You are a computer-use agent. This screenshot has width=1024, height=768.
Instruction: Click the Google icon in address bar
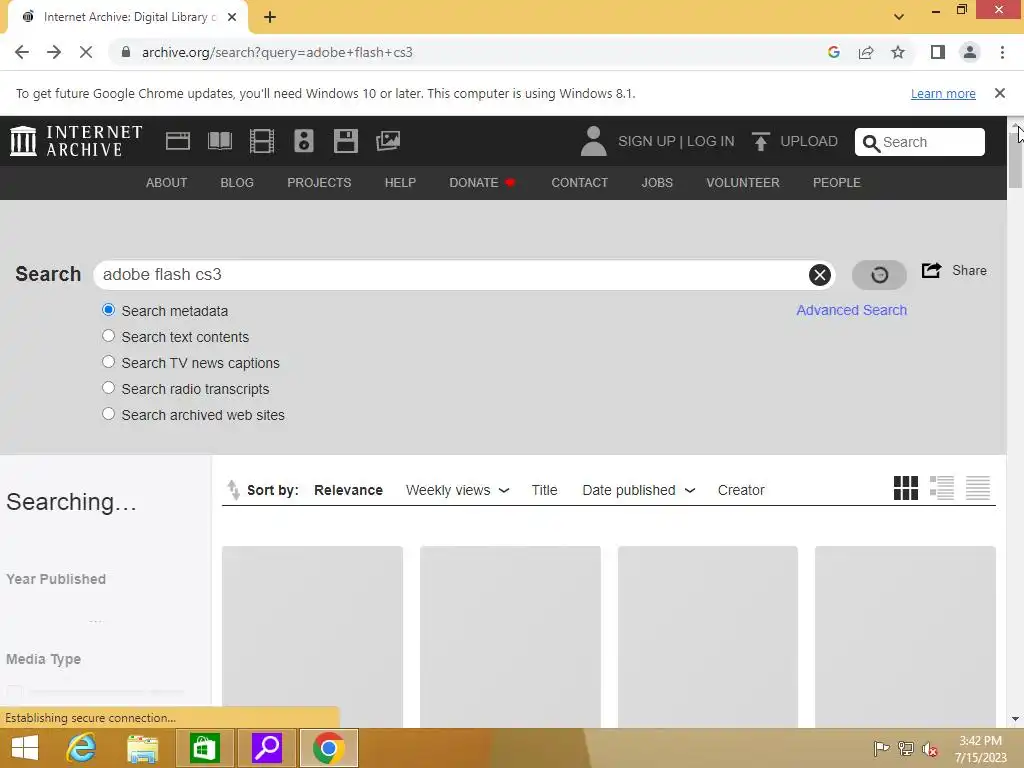click(x=834, y=52)
